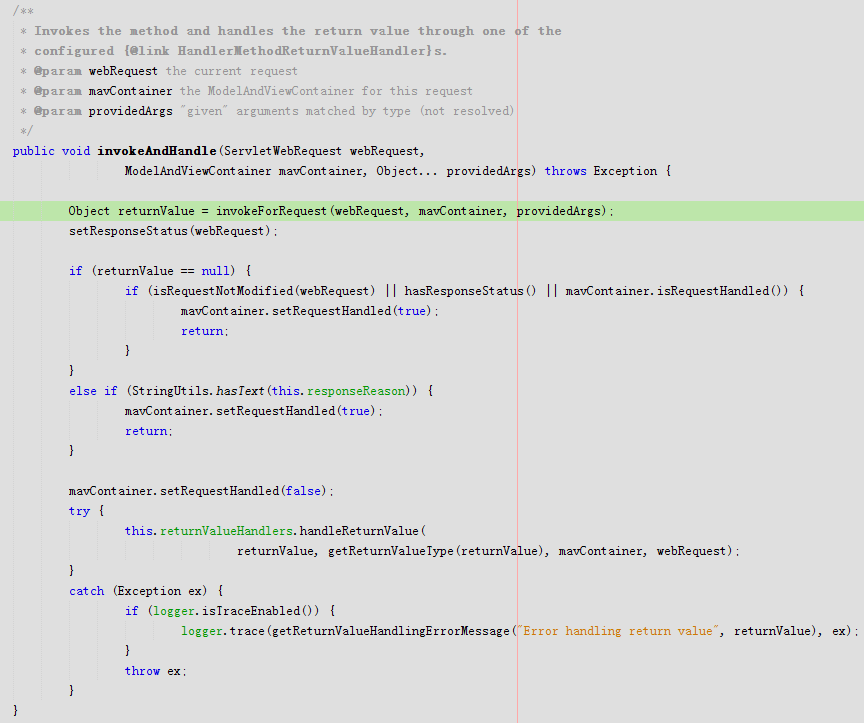Click the "Error handling return value" string
864x723 pixels.
618,631
